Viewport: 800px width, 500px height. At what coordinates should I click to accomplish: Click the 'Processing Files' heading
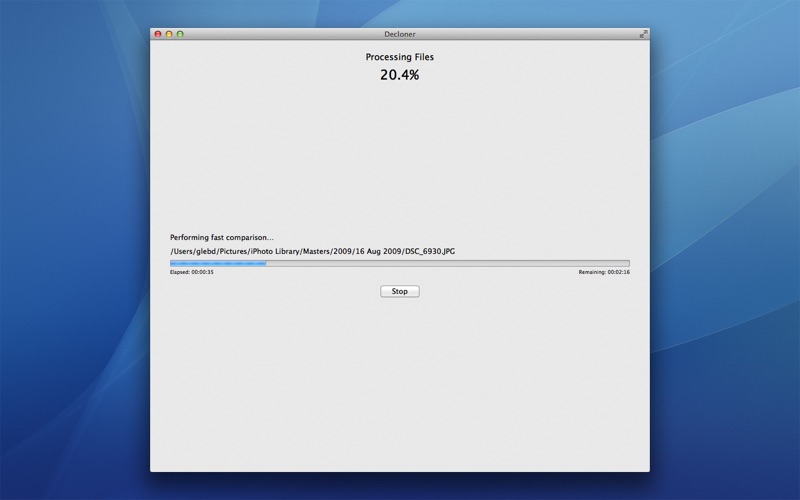pyautogui.click(x=399, y=57)
